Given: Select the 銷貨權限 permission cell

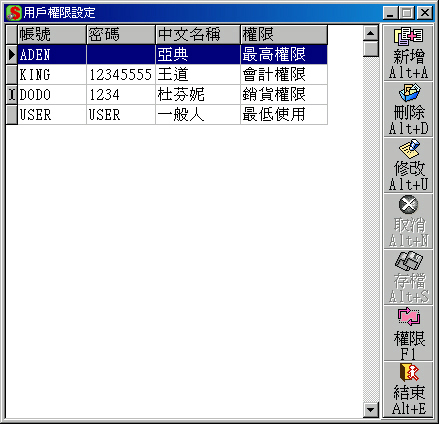Looking at the screenshot, I should tap(284, 95).
